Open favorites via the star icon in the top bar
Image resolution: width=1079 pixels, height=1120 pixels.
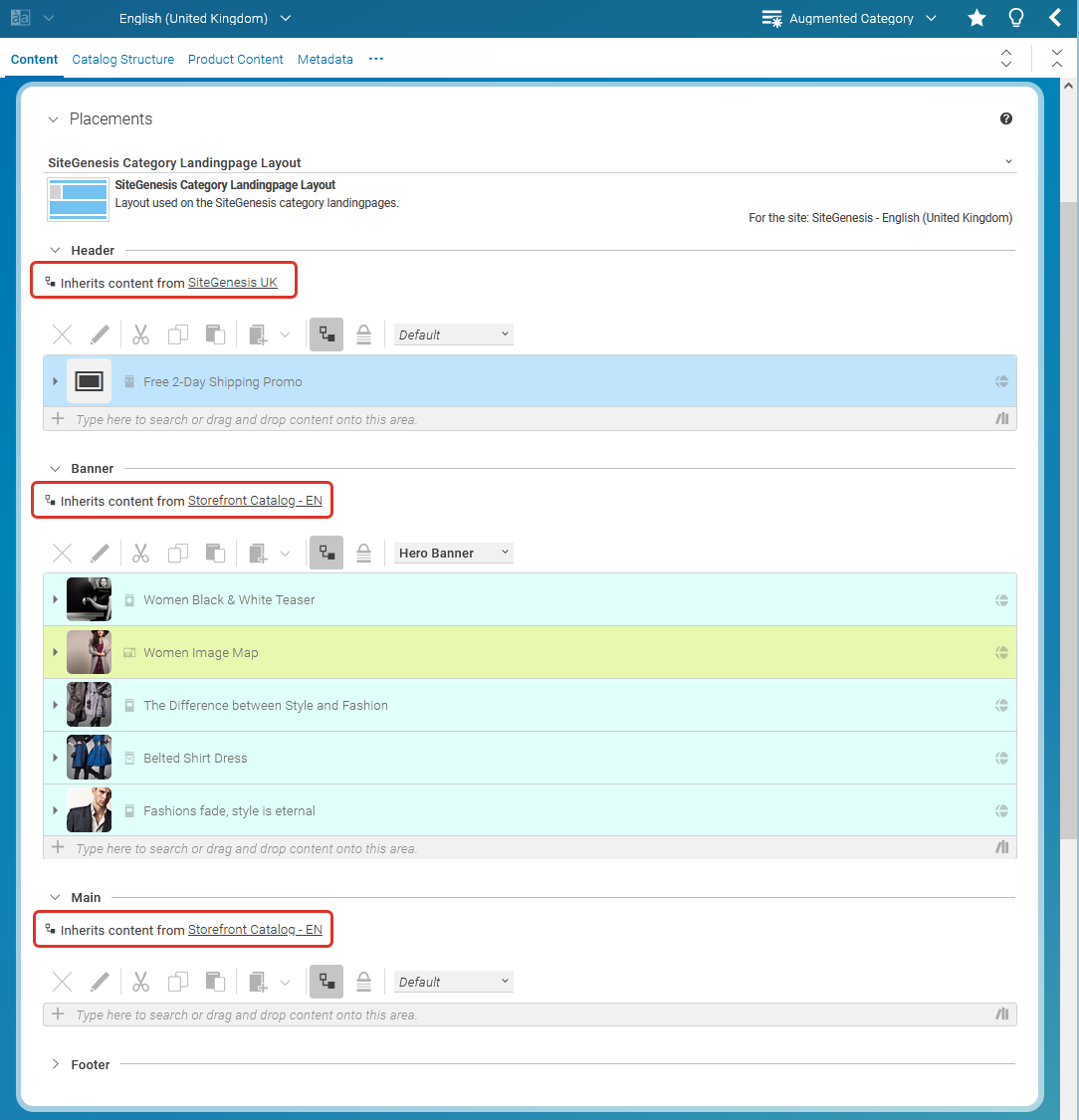[x=976, y=17]
